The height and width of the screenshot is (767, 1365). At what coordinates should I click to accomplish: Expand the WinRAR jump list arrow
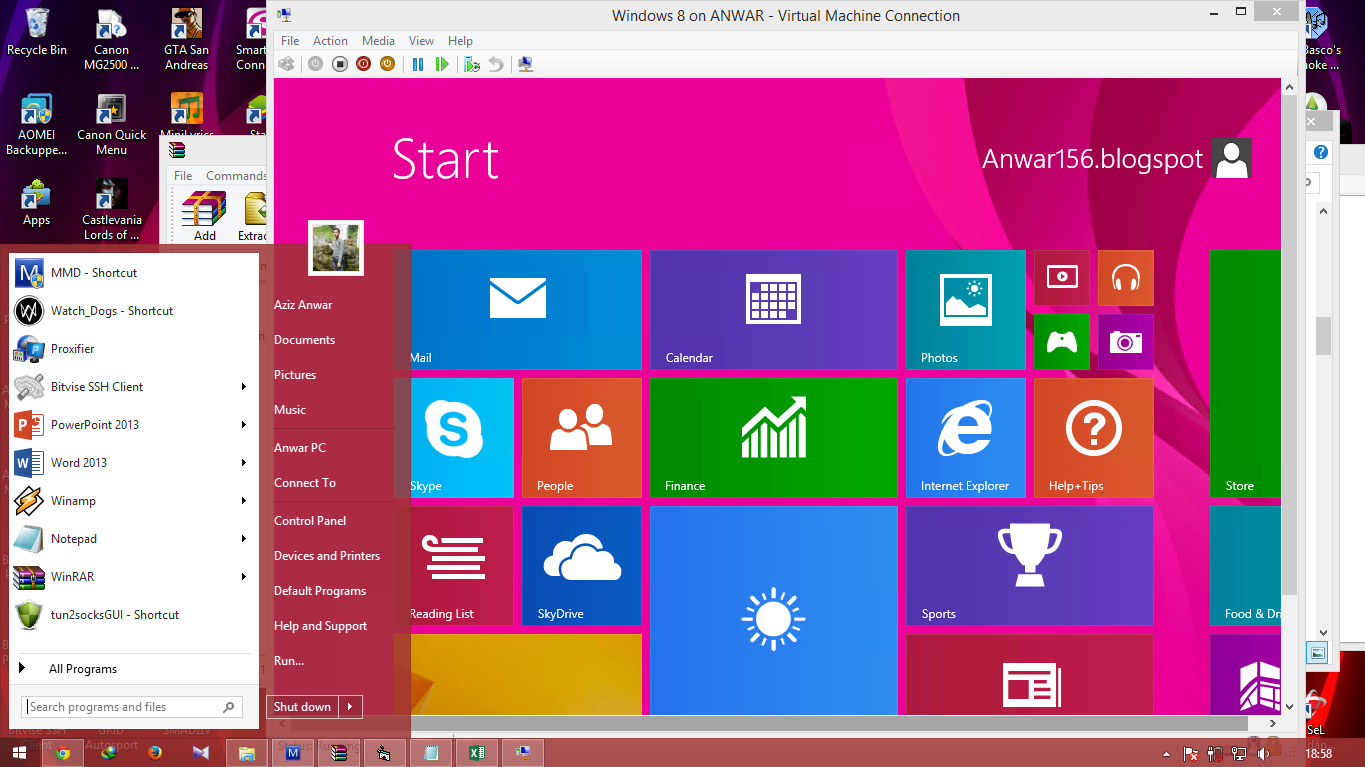(243, 577)
